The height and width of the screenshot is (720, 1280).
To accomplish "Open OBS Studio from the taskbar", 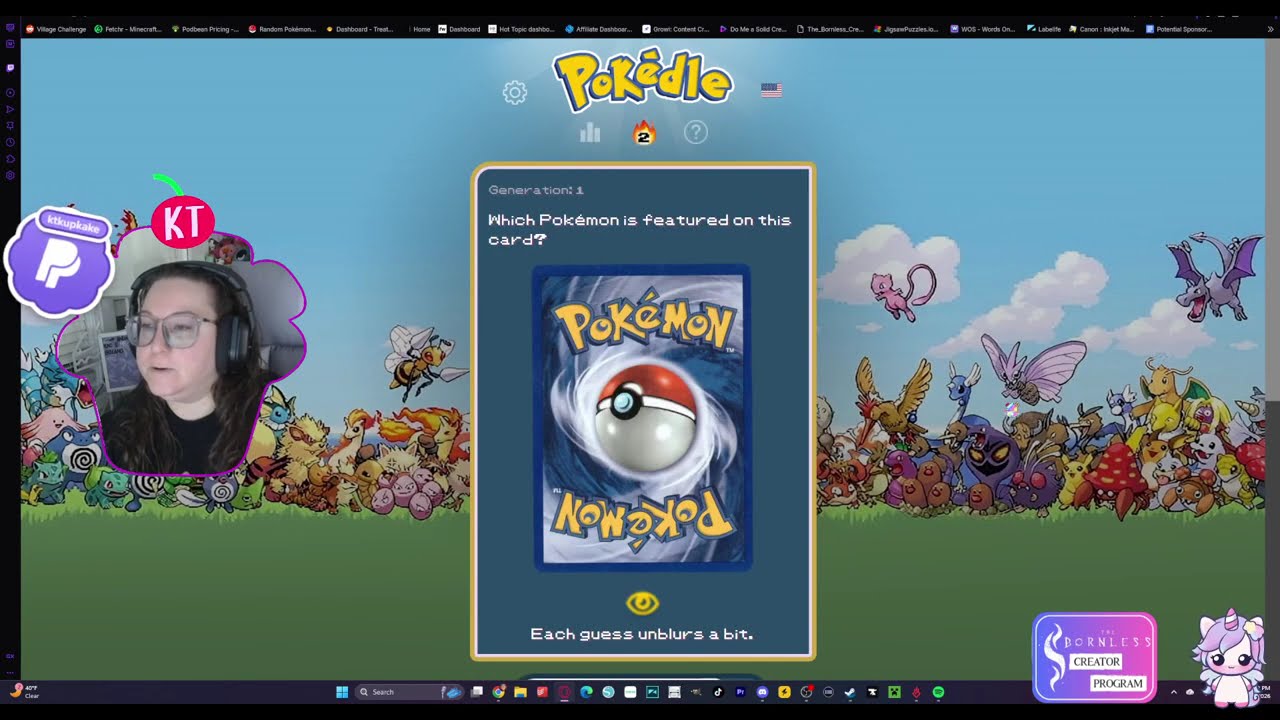I will click(x=806, y=692).
